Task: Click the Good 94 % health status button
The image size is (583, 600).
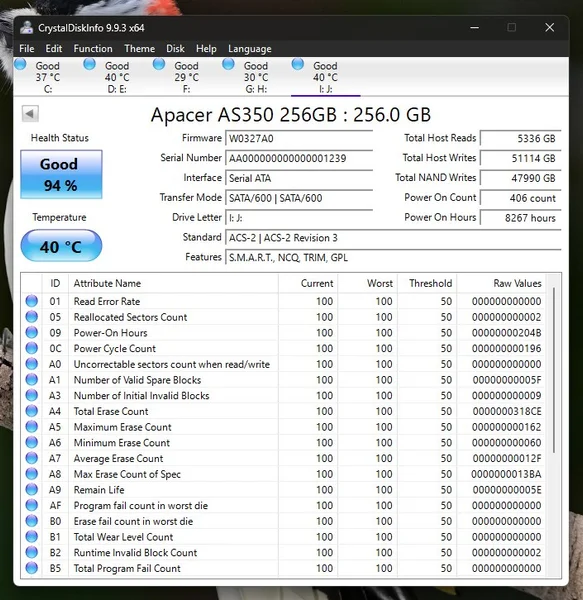Action: [61, 174]
